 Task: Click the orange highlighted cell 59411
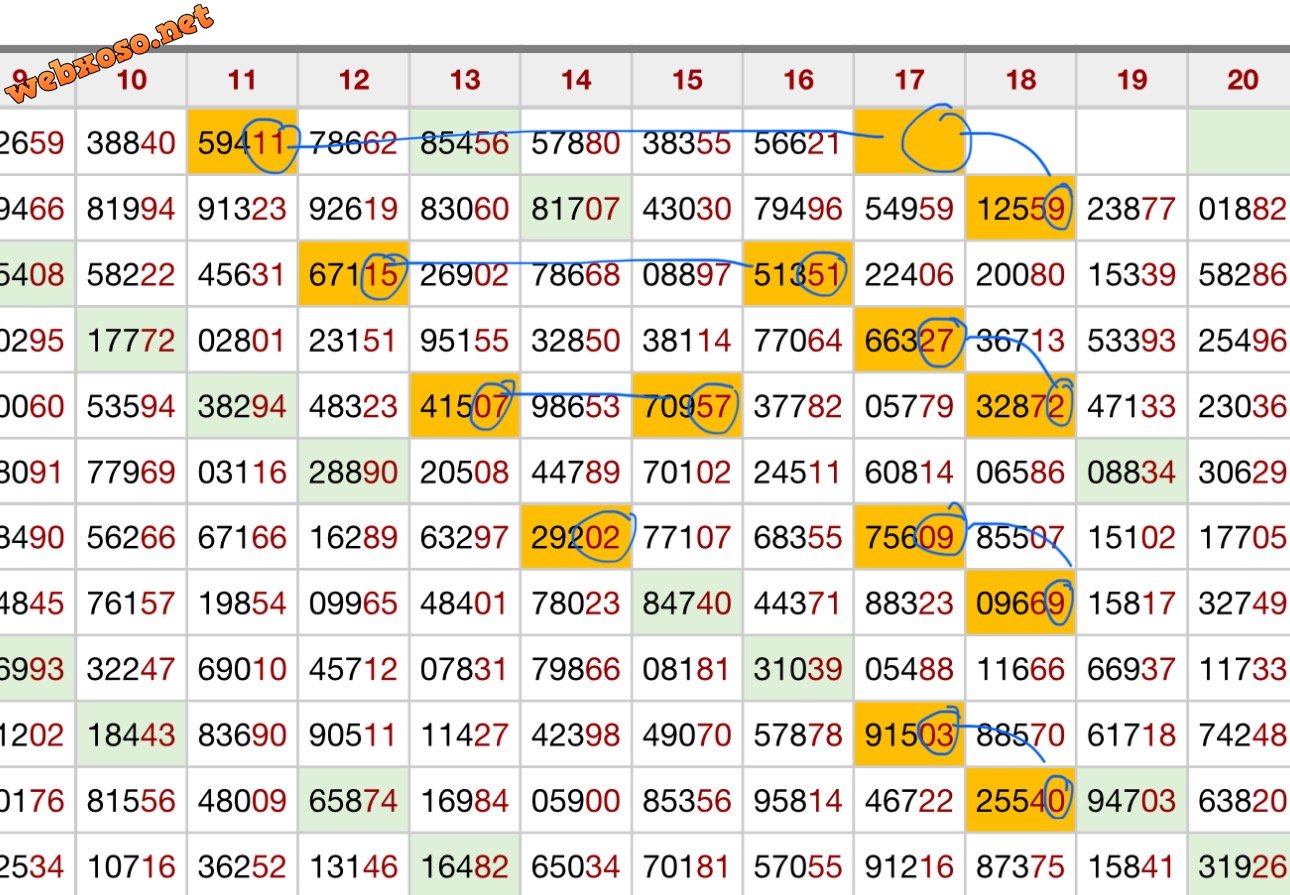coord(242,143)
